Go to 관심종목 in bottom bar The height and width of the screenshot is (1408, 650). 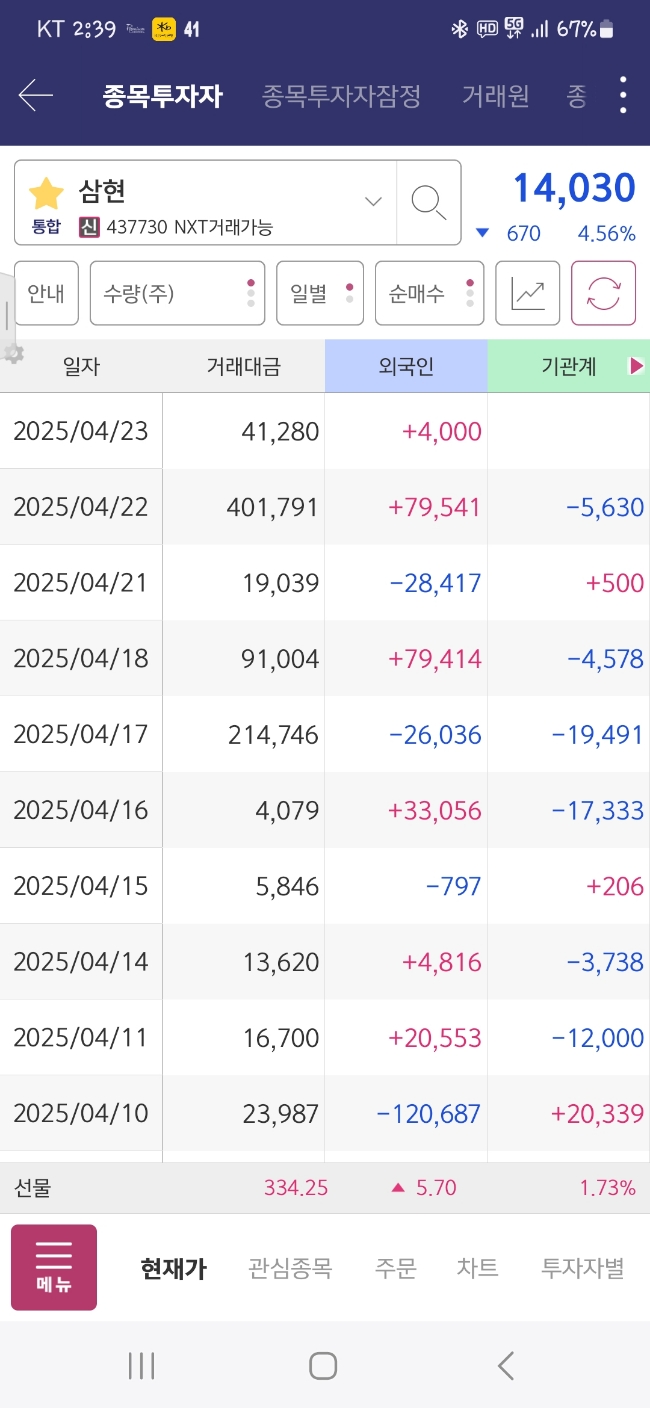click(290, 1268)
